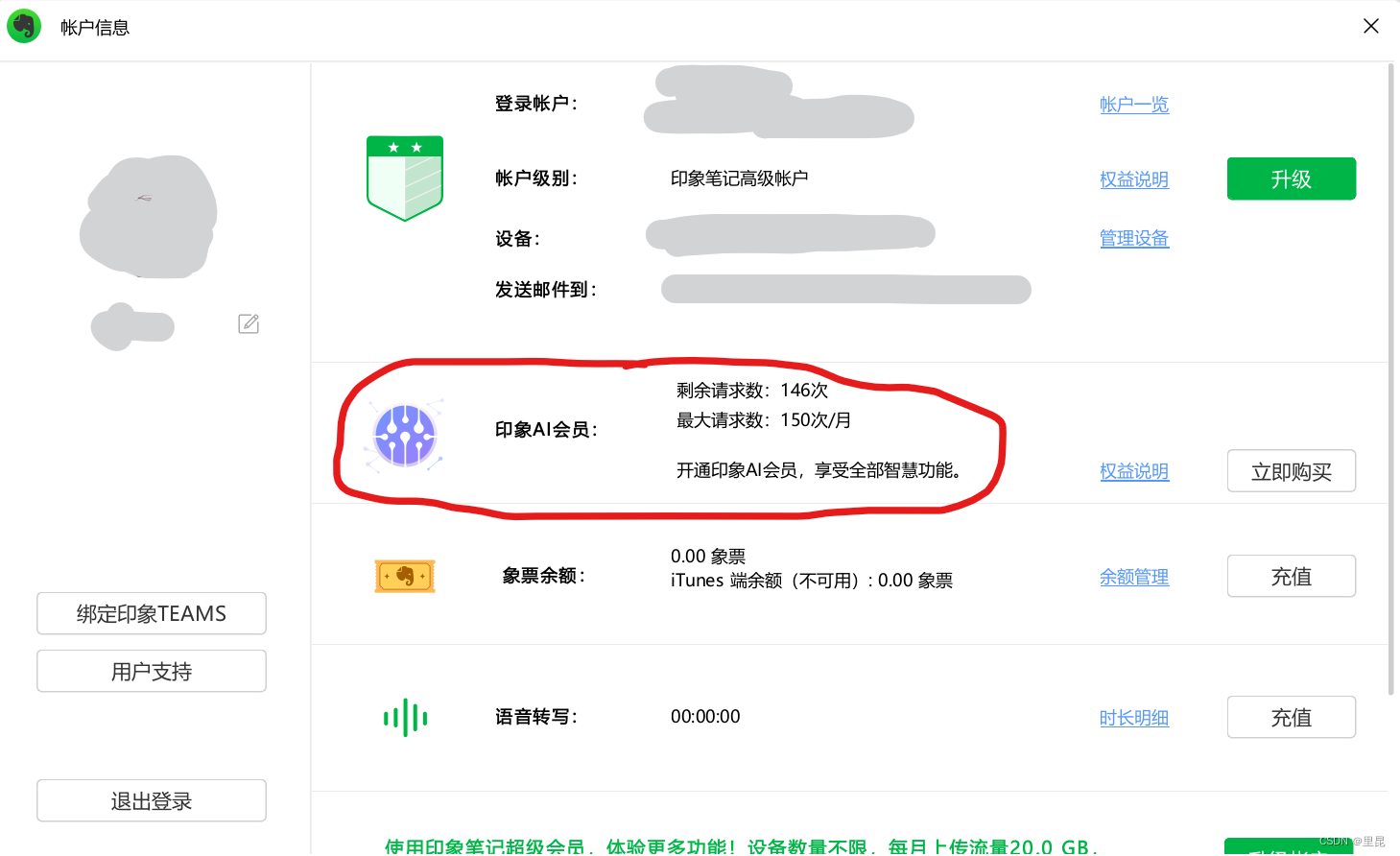Viewport: 1400px width, 856px height.
Task: Click the 立即购买 button
Action: [1292, 471]
